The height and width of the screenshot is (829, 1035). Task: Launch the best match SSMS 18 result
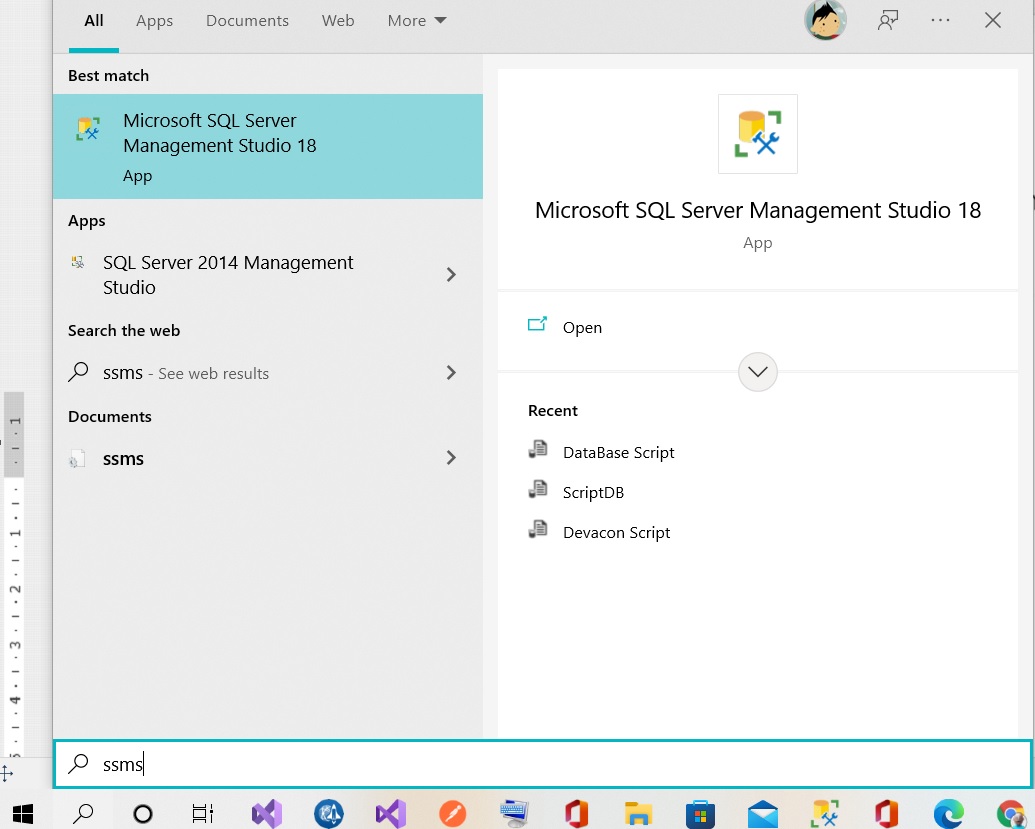click(x=268, y=147)
